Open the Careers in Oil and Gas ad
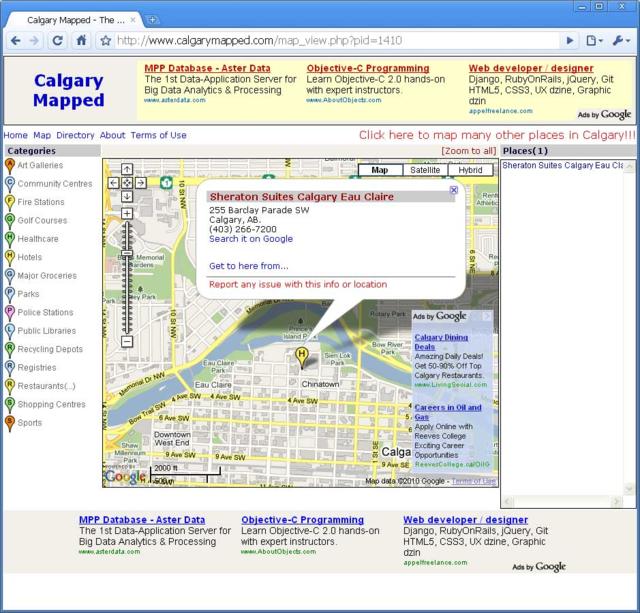The height and width of the screenshot is (613, 640). (448, 412)
